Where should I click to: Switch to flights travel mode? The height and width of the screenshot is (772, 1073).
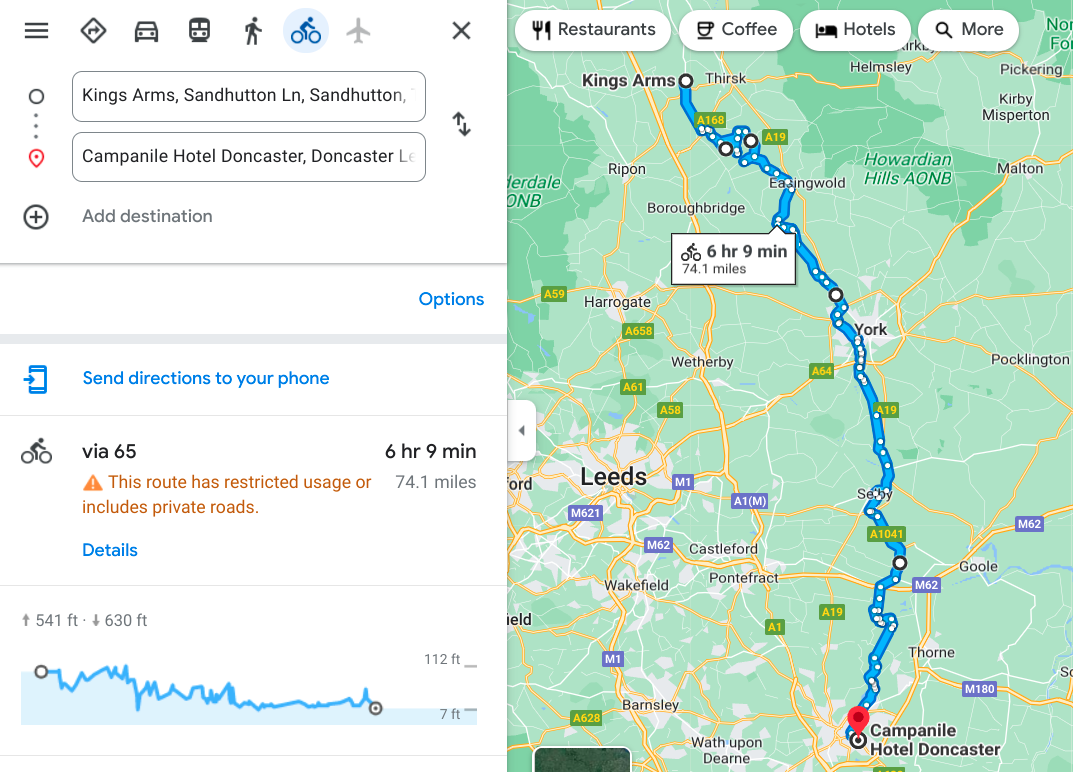pos(359,31)
